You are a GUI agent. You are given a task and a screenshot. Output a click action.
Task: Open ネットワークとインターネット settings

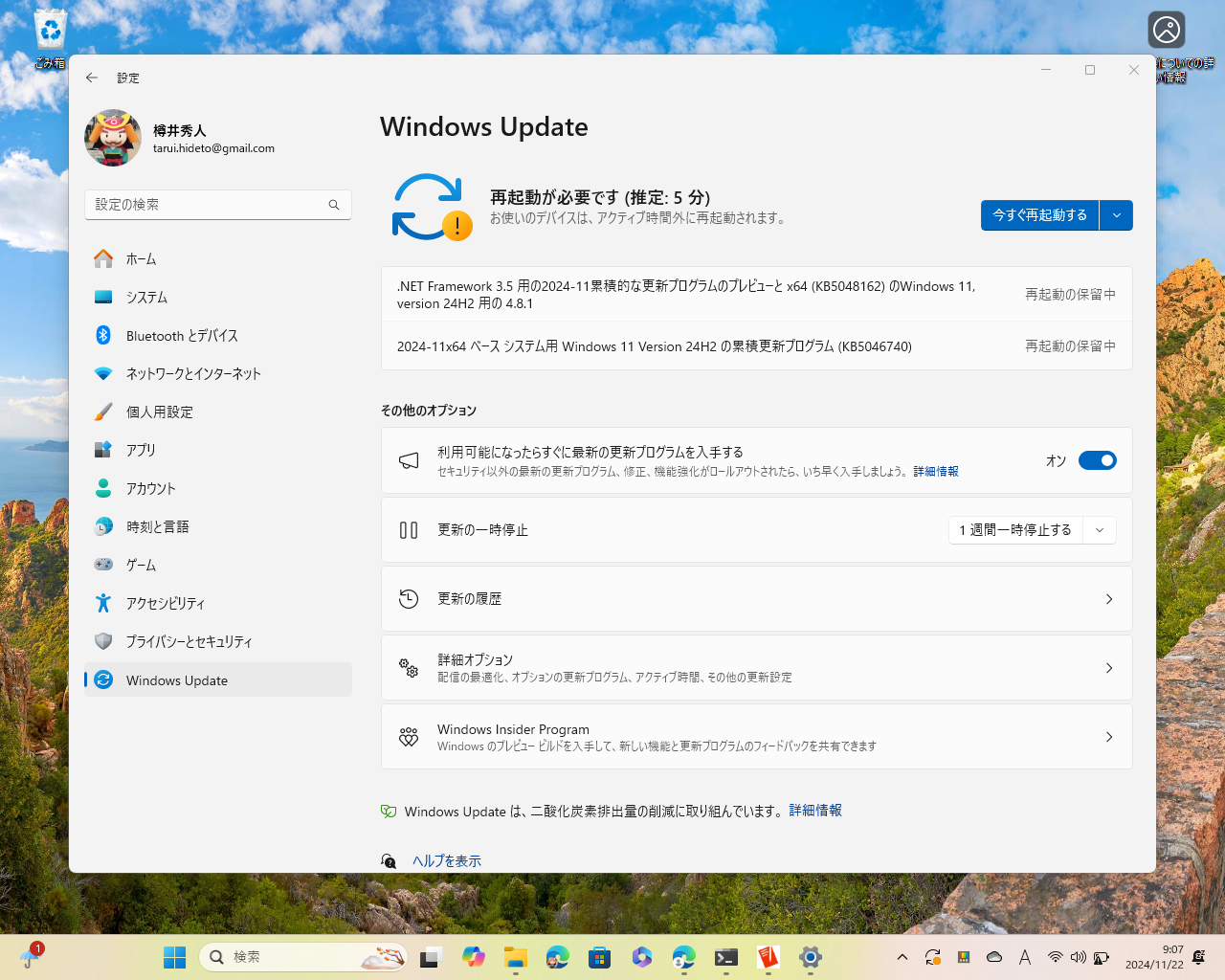(218, 374)
